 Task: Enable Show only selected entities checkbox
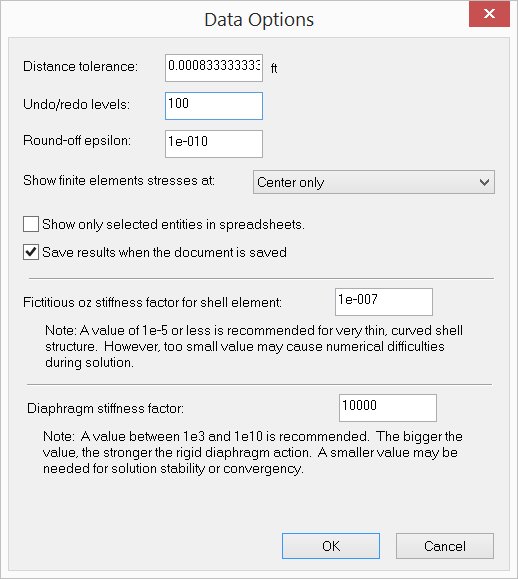31,224
